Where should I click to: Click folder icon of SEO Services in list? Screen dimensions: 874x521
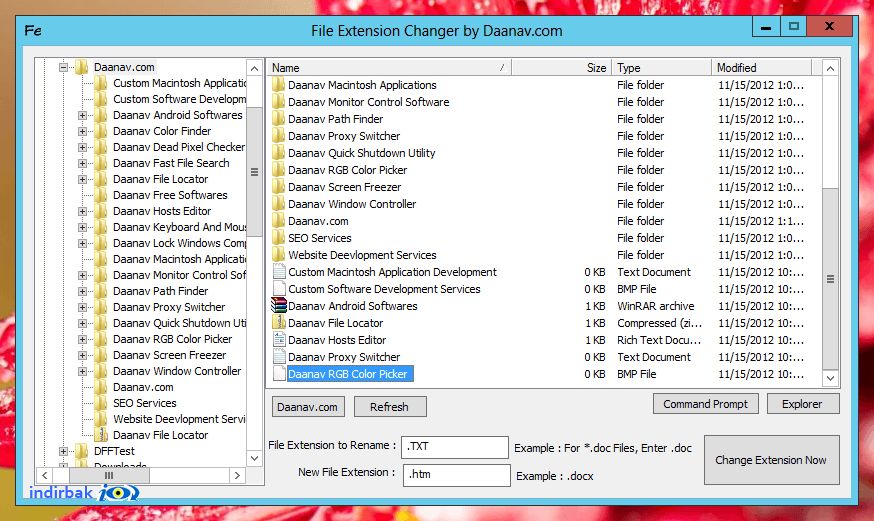click(279, 238)
